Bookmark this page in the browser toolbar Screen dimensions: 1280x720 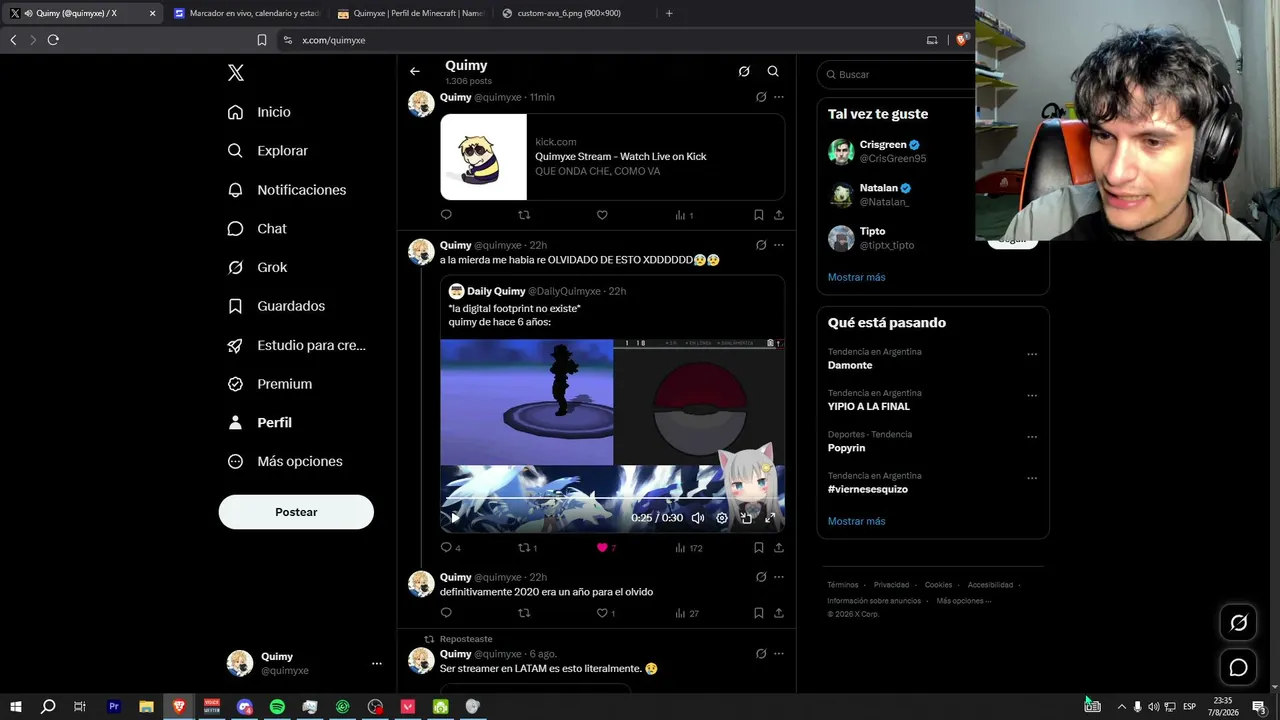pyautogui.click(x=262, y=40)
